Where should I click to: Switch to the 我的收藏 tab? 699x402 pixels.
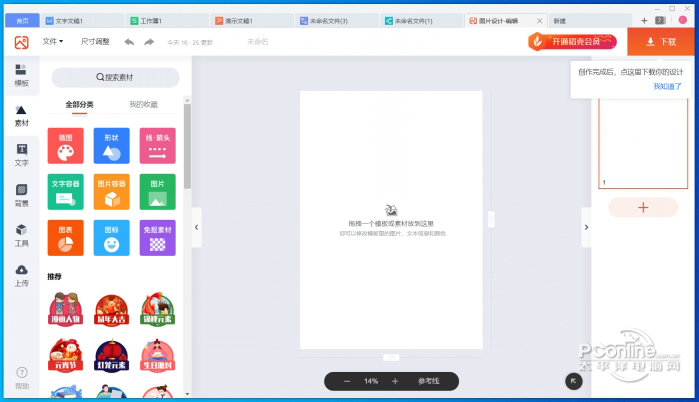tap(144, 105)
